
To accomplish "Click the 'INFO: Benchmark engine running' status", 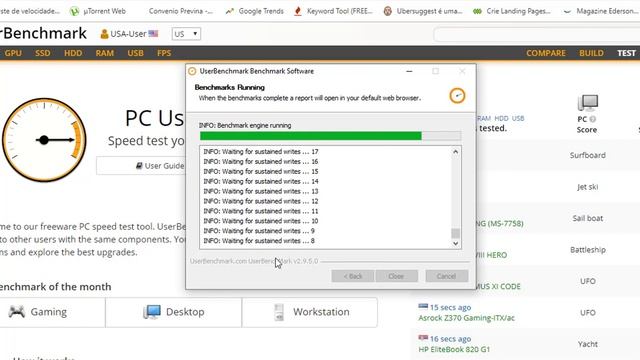I will tap(245, 125).
